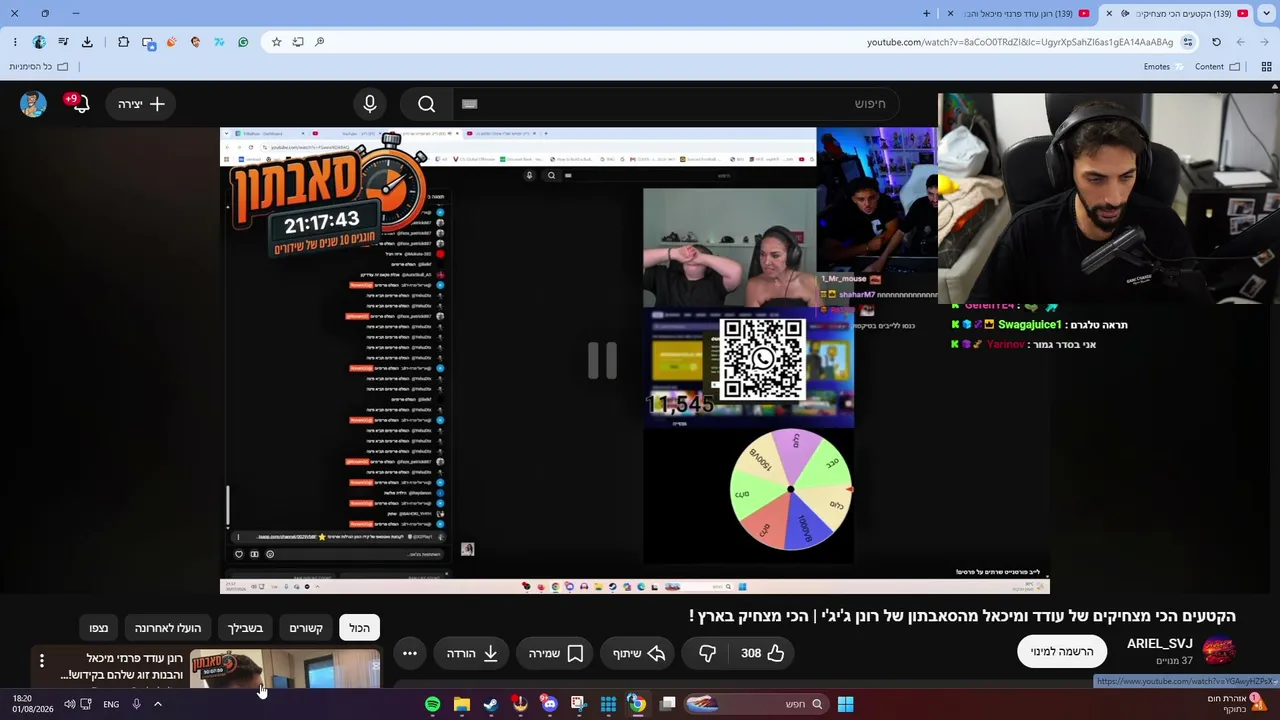The width and height of the screenshot is (1280, 720).
Task: Open the bookmarks apps grid icon
Action: tap(1266, 67)
